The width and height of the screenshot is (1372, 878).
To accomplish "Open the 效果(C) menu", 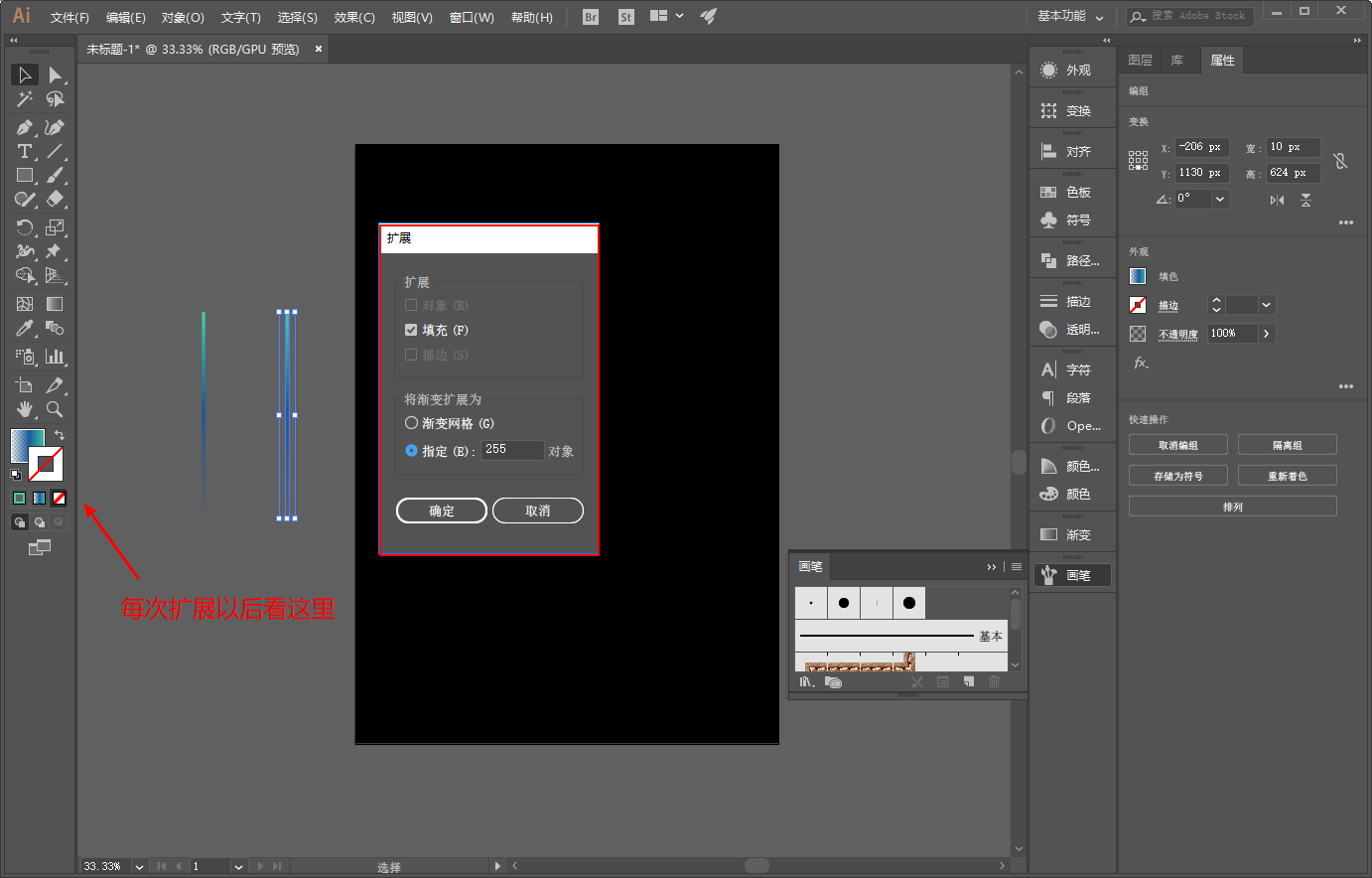I will [354, 17].
